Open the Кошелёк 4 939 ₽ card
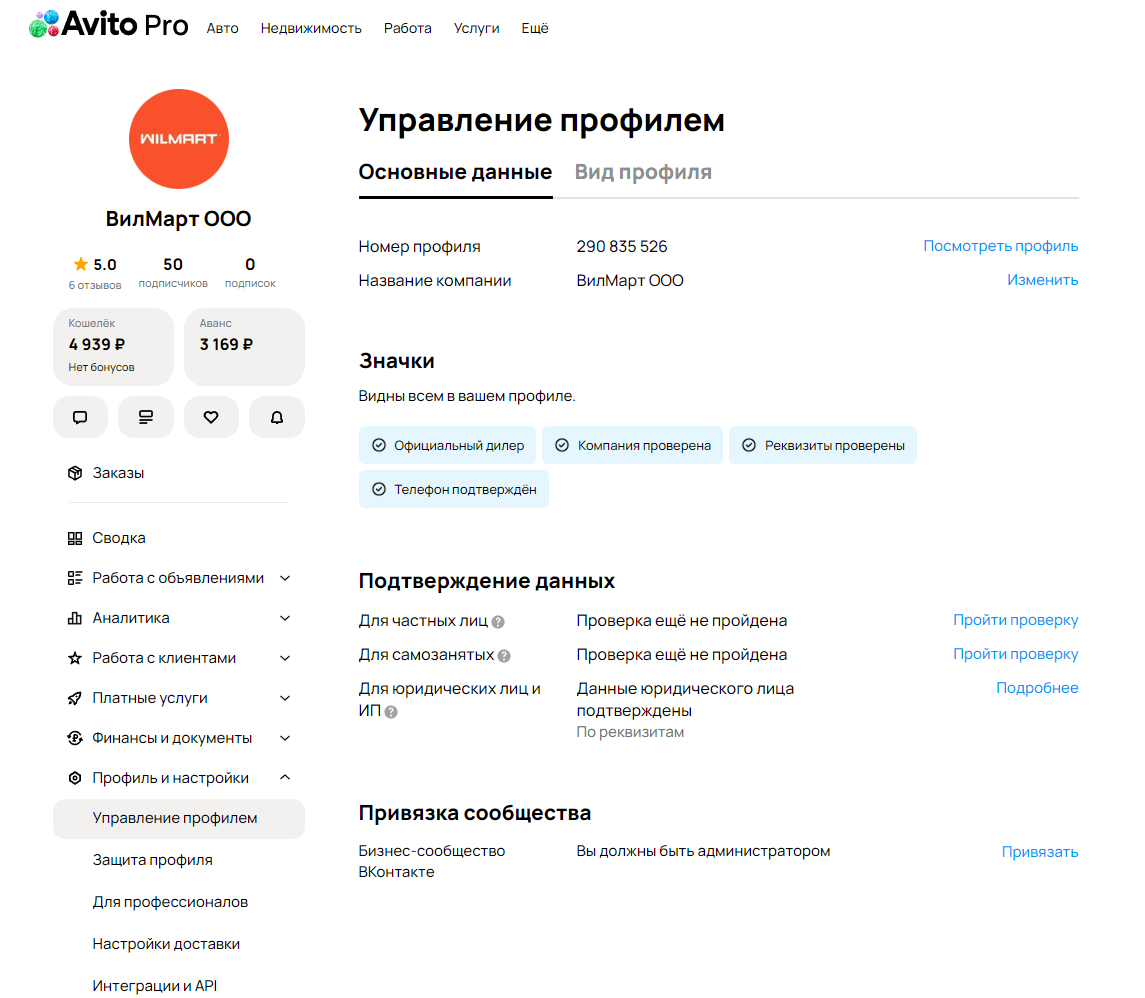The width and height of the screenshot is (1145, 998). tap(113, 347)
